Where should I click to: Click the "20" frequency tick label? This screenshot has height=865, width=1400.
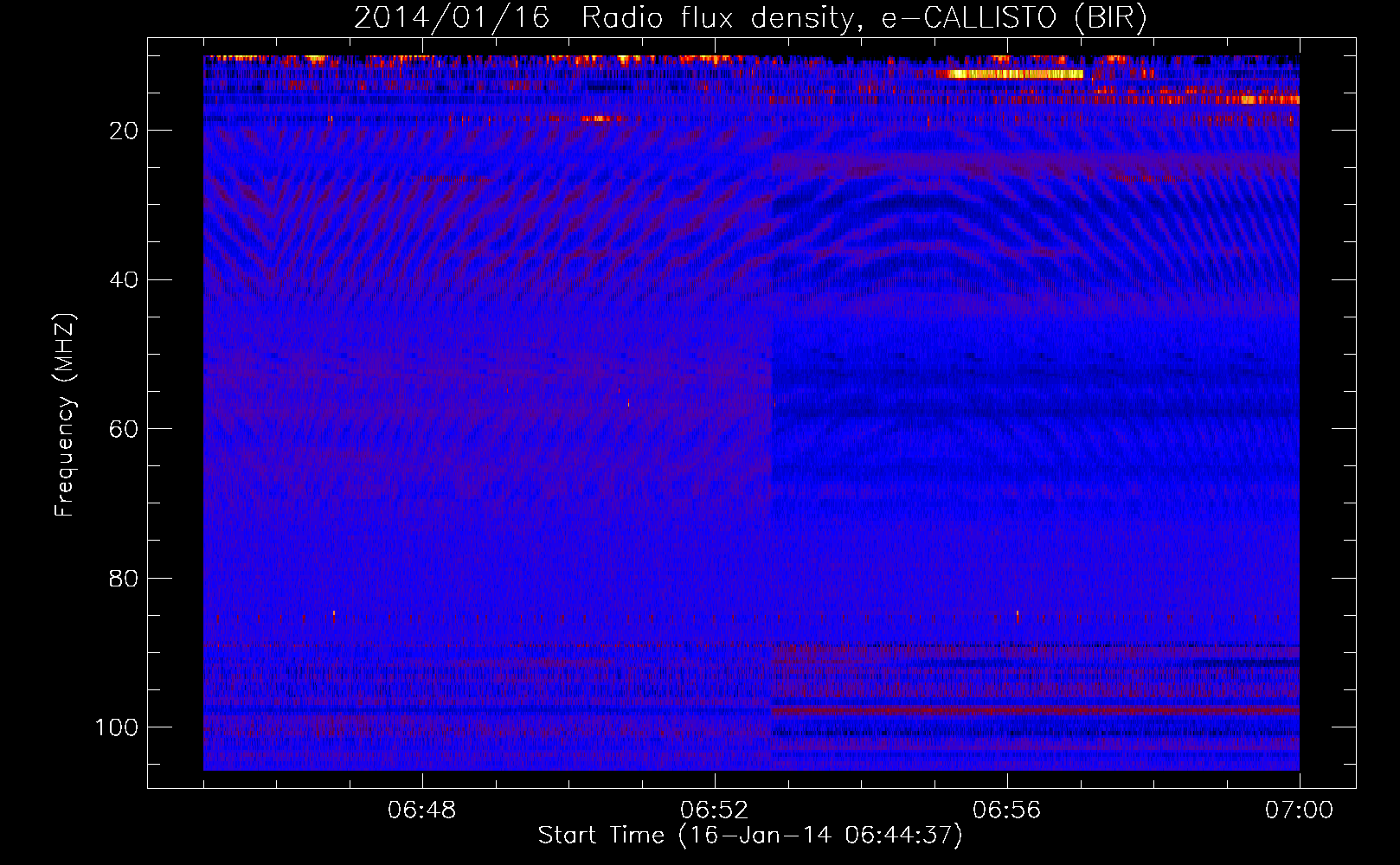pyautogui.click(x=124, y=131)
